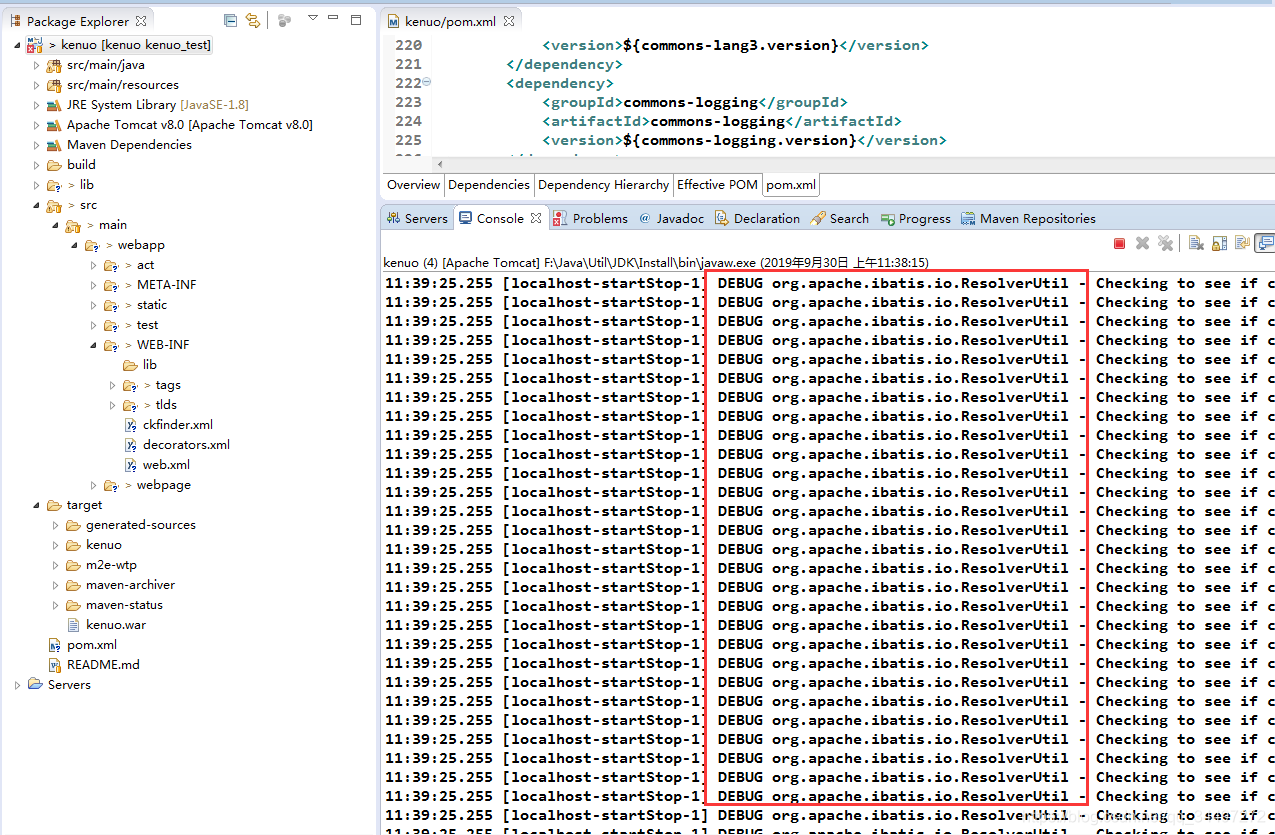Open the Progress tab
The width and height of the screenshot is (1275, 835).
coord(916,218)
